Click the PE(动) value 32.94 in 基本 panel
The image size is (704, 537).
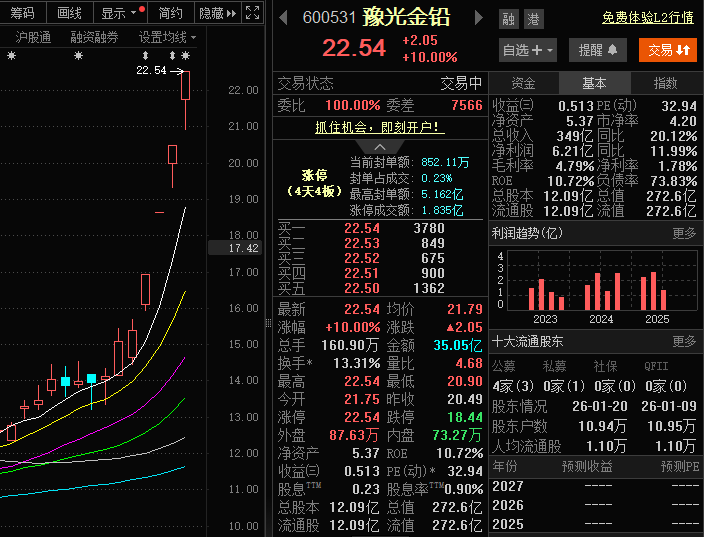679,106
